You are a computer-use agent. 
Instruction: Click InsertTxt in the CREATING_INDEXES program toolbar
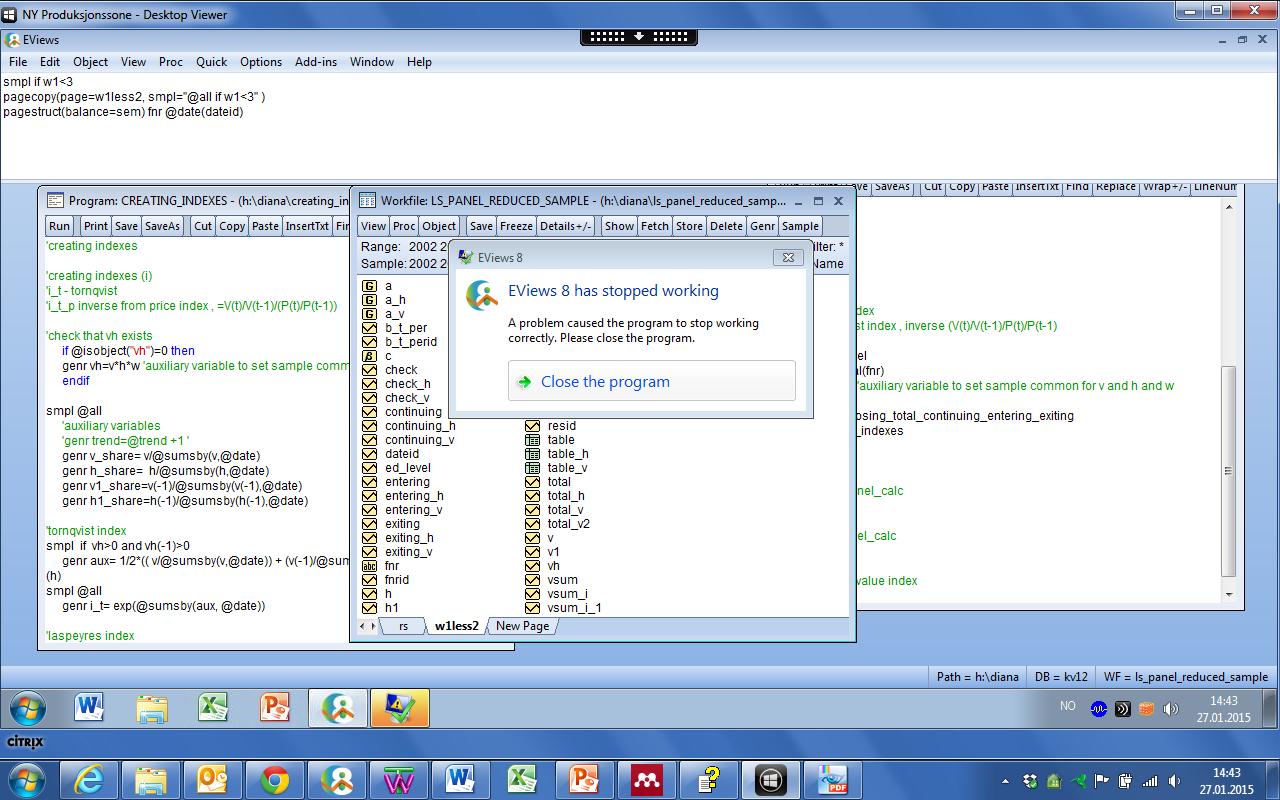tap(307, 226)
